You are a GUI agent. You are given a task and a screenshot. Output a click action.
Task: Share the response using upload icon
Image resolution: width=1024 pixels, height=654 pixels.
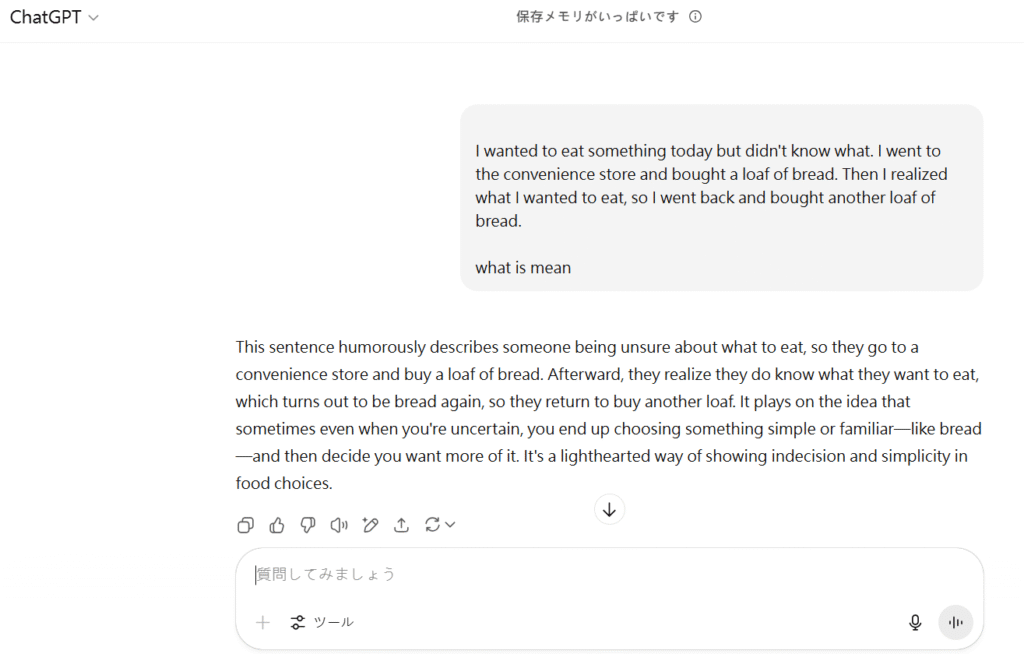pos(402,525)
